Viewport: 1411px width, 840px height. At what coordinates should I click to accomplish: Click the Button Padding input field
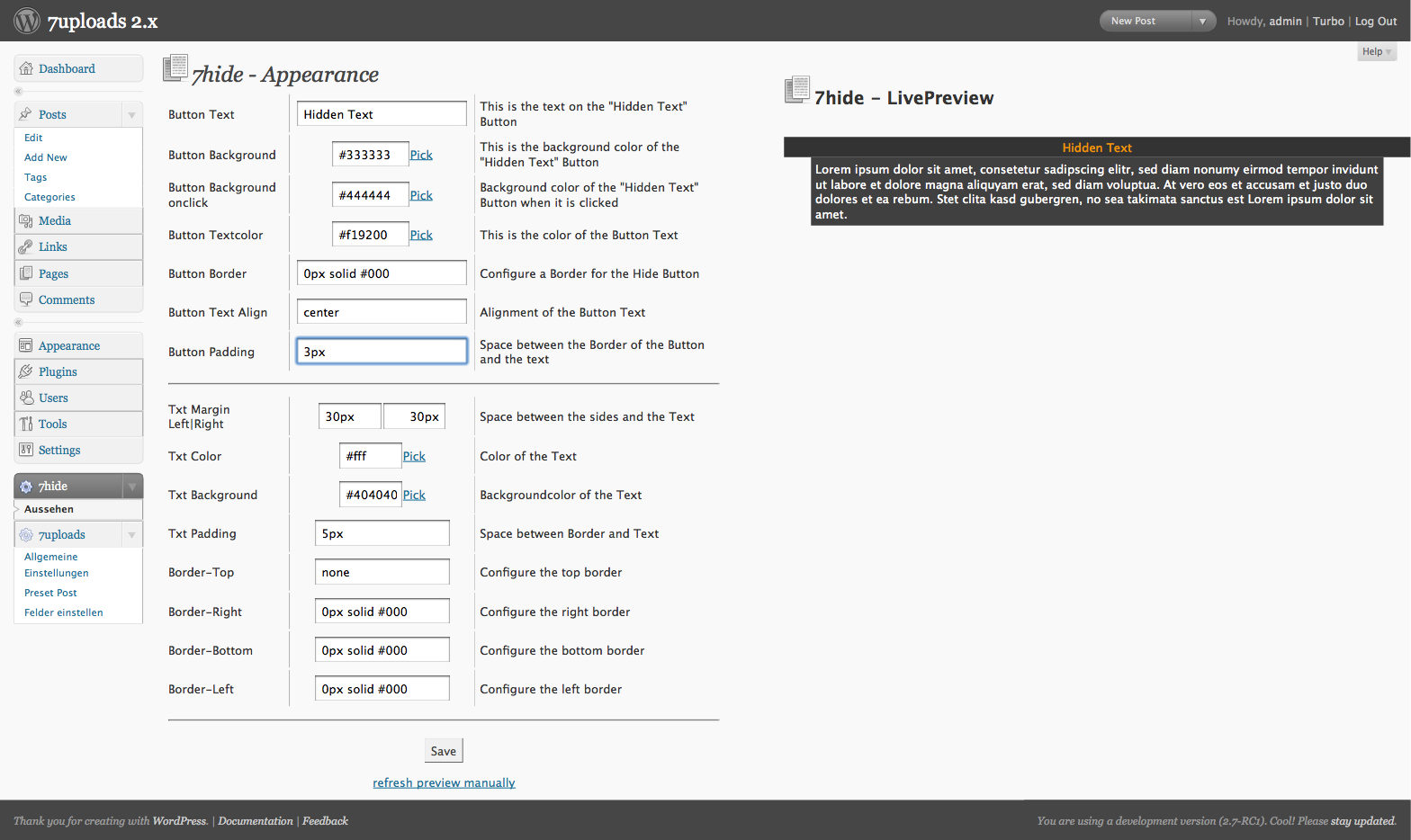(382, 352)
